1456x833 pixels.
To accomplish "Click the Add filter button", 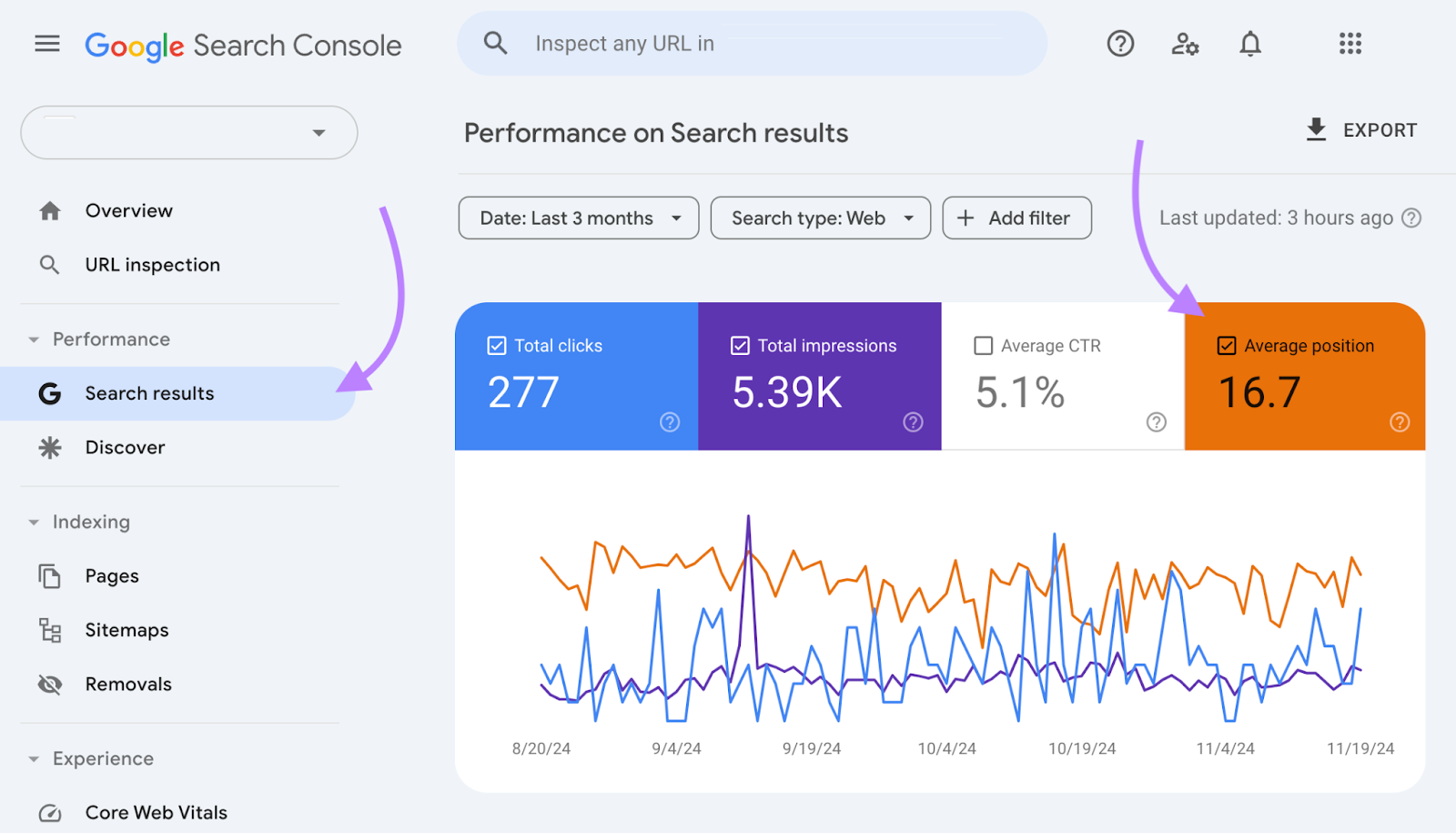I will pos(1016,218).
